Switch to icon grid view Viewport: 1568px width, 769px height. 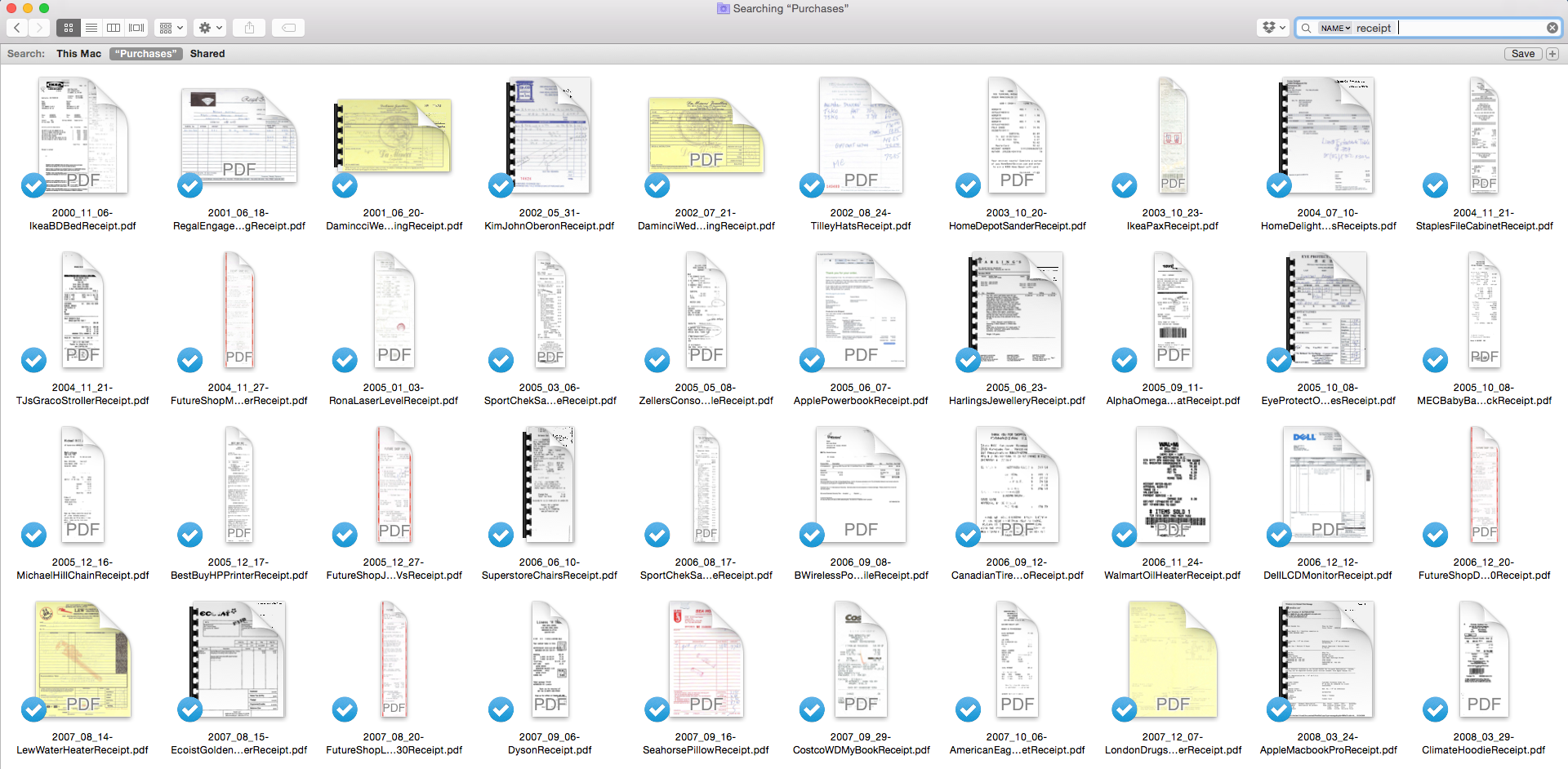(x=69, y=27)
